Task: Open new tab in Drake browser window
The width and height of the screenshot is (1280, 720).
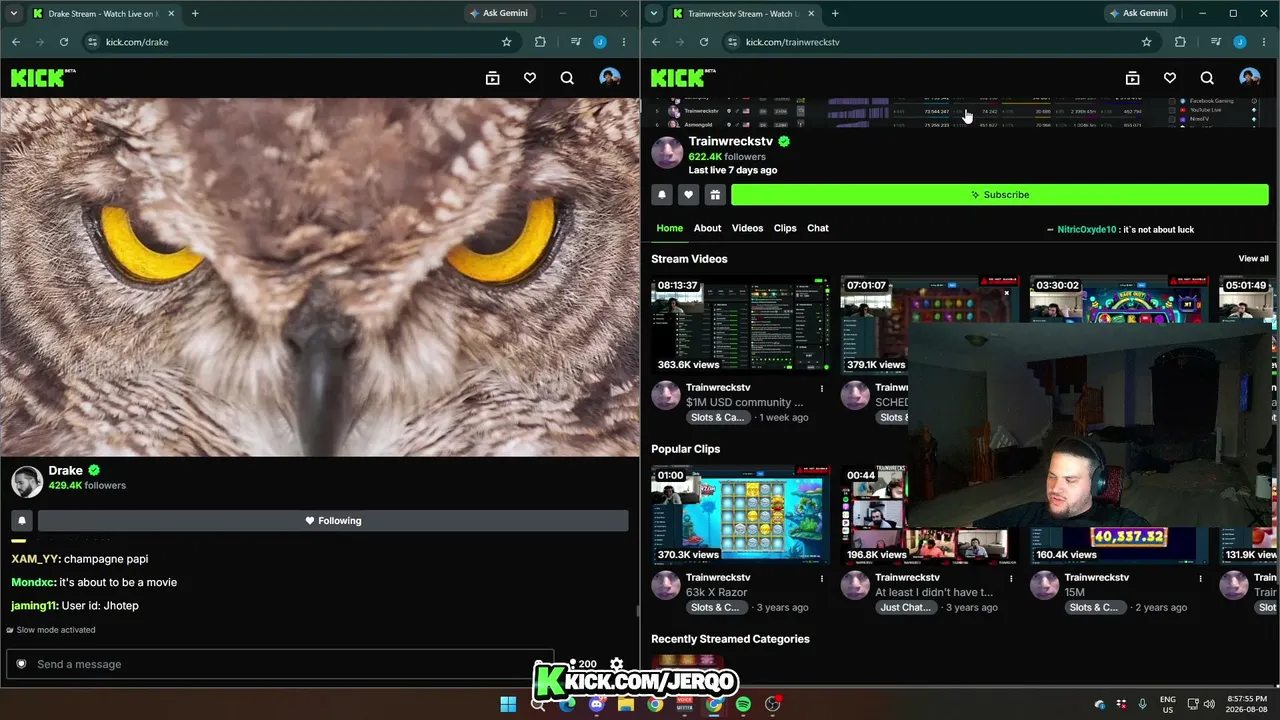Action: pyautogui.click(x=195, y=14)
